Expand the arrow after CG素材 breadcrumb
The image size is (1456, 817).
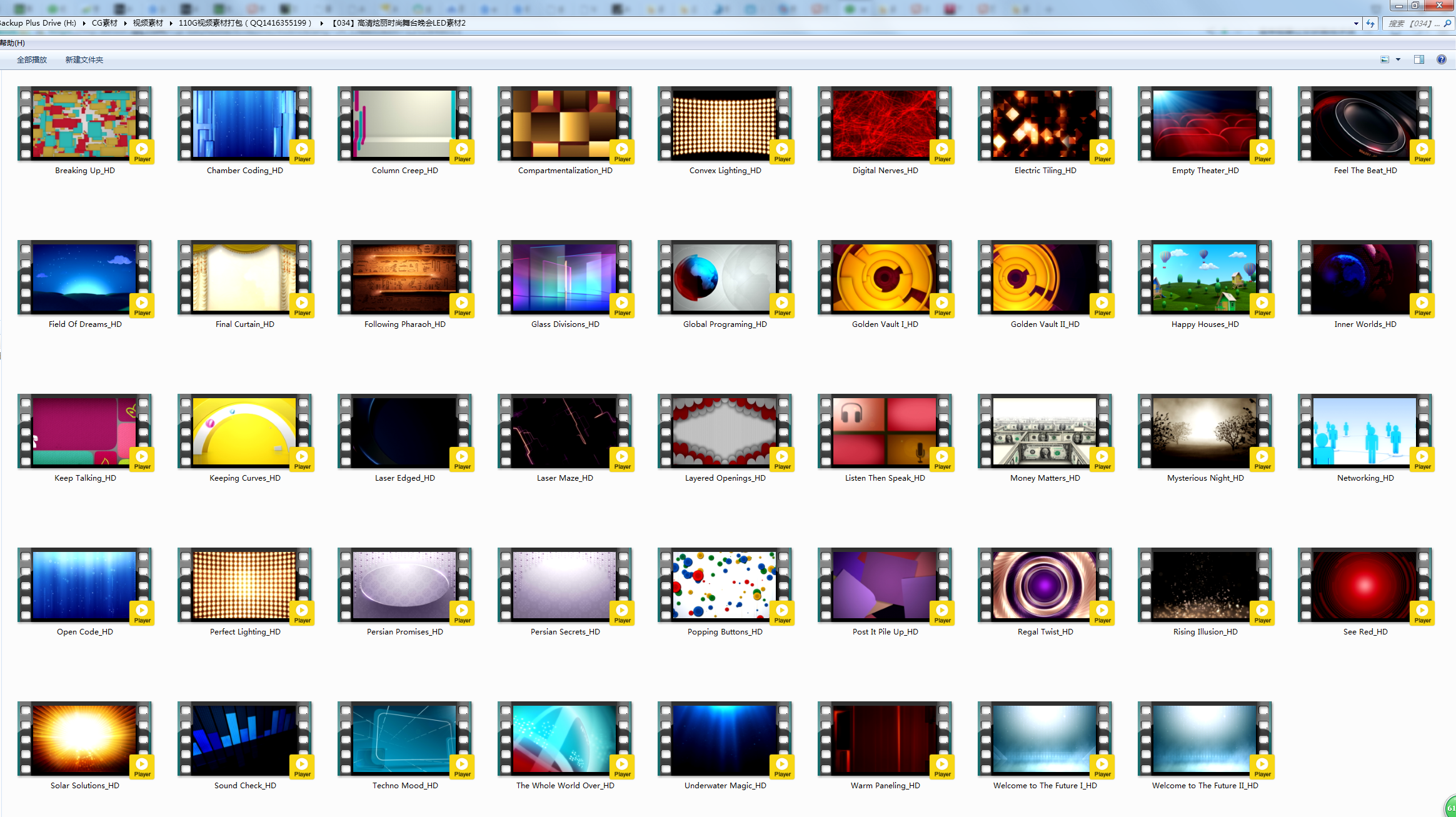tap(125, 23)
